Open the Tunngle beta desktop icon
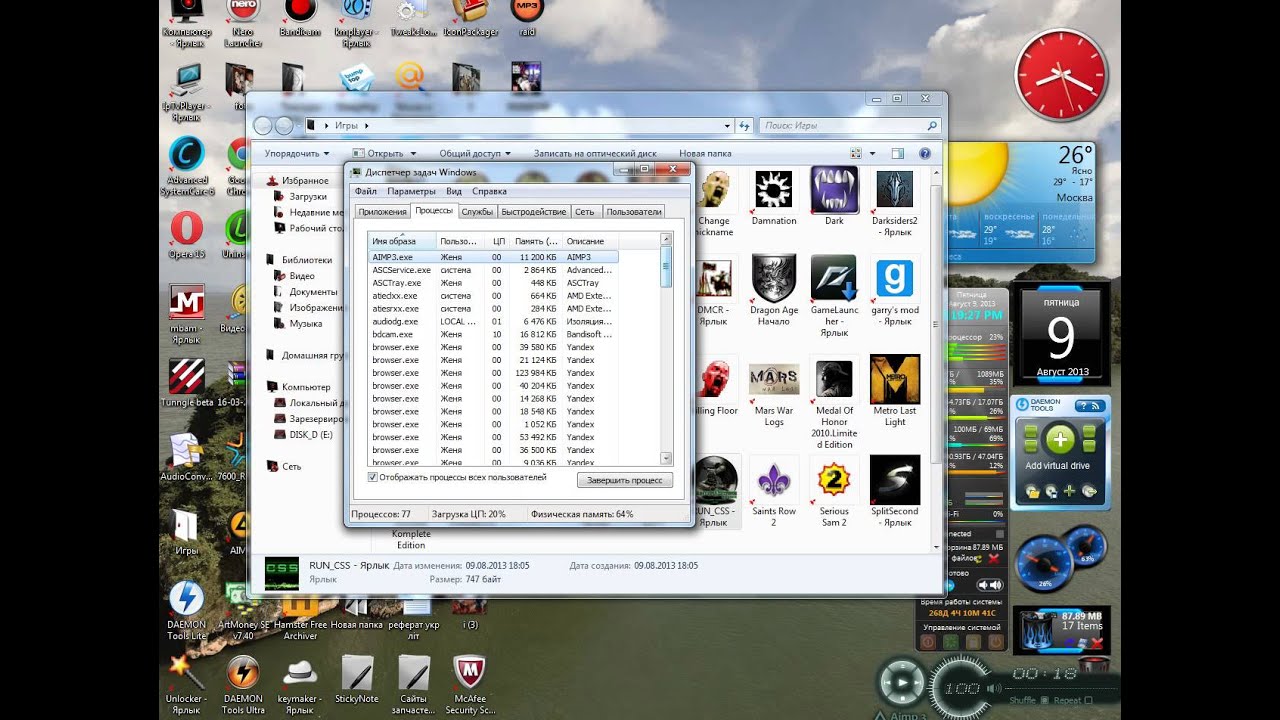 tap(187, 383)
